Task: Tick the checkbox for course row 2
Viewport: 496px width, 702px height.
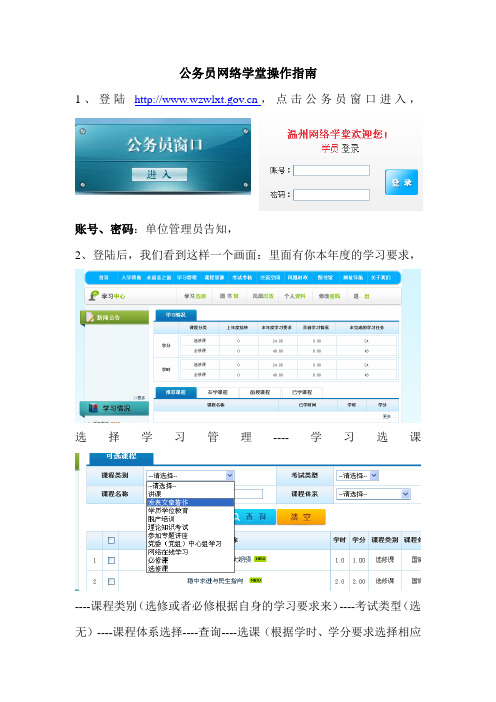Action: click(x=111, y=581)
